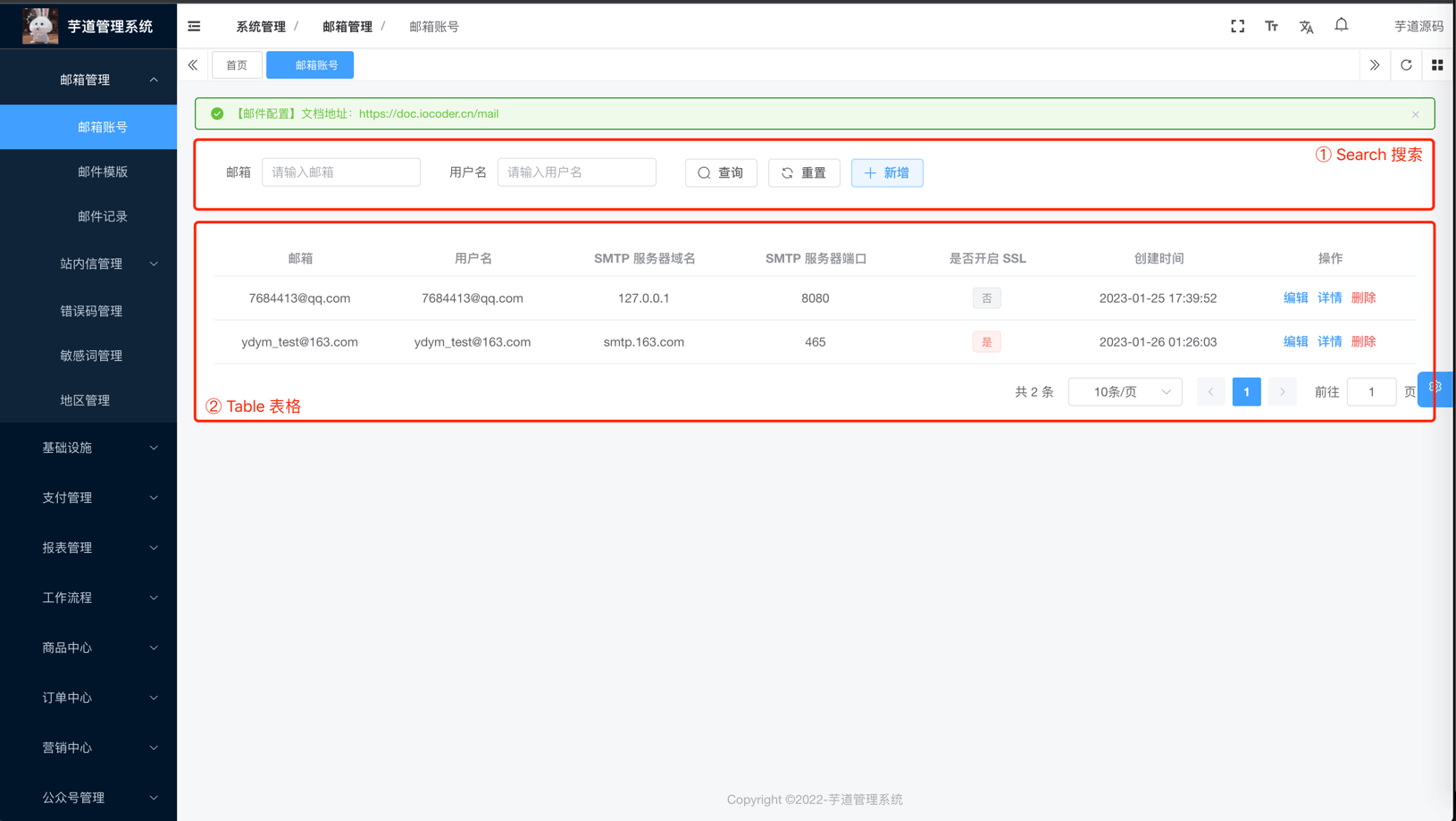Open the https://doc.iocoder.cn/mail documentation link
Viewport: 1456px width, 821px height.
coord(429,113)
